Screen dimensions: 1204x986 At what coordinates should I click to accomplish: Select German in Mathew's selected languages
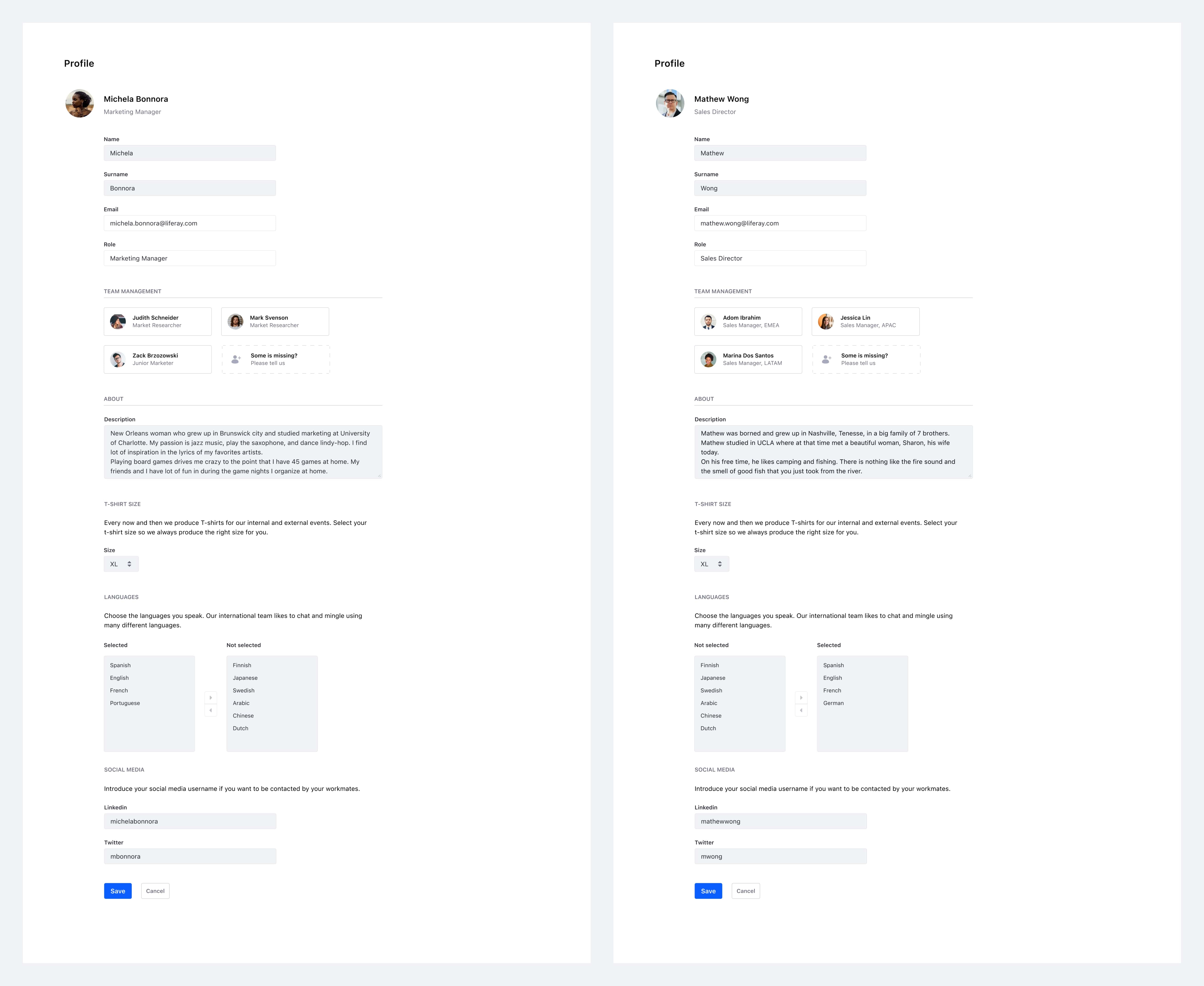point(833,703)
